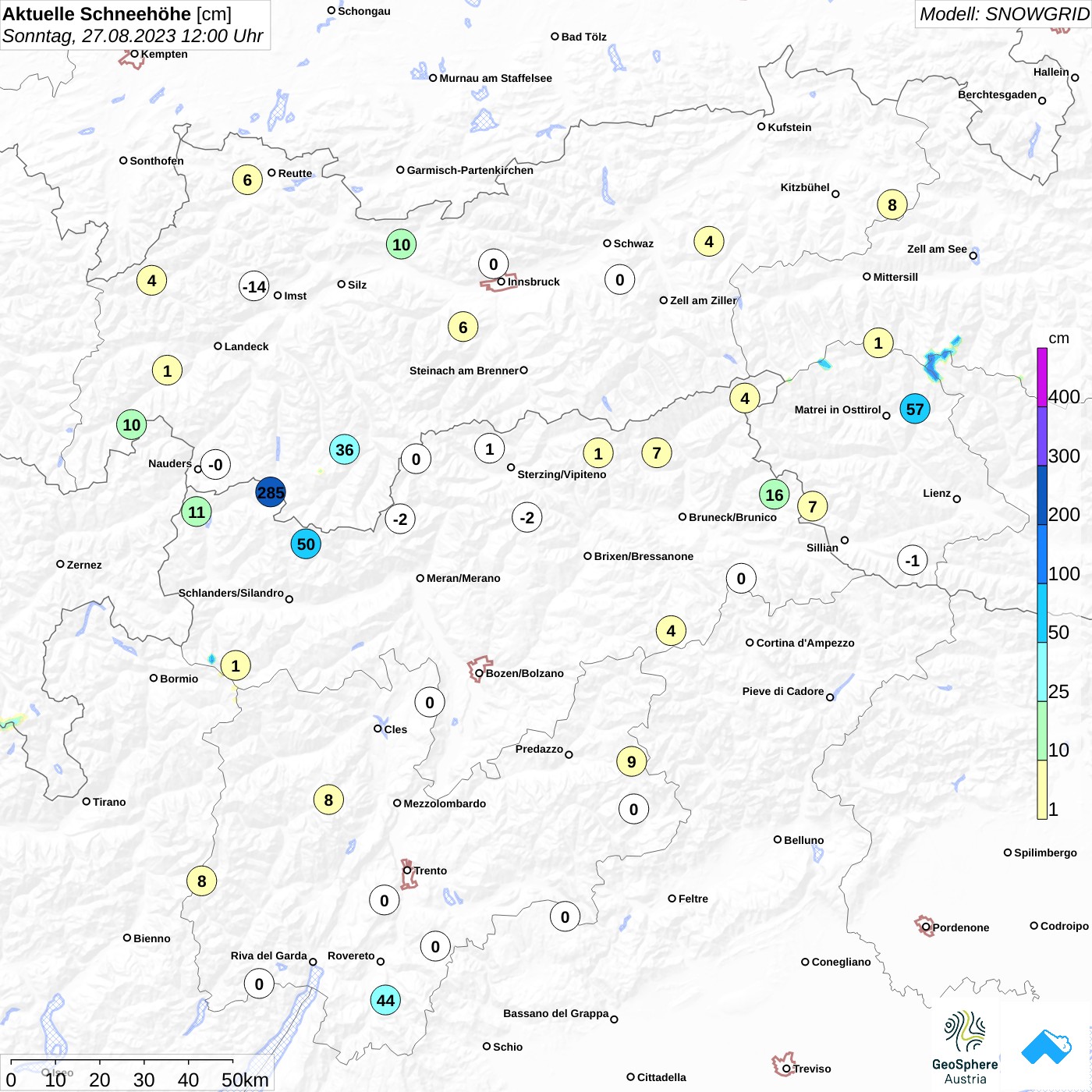The image size is (1092, 1092).
Task: Click the Garmisch-Partenkirchen label
Action: [470, 170]
